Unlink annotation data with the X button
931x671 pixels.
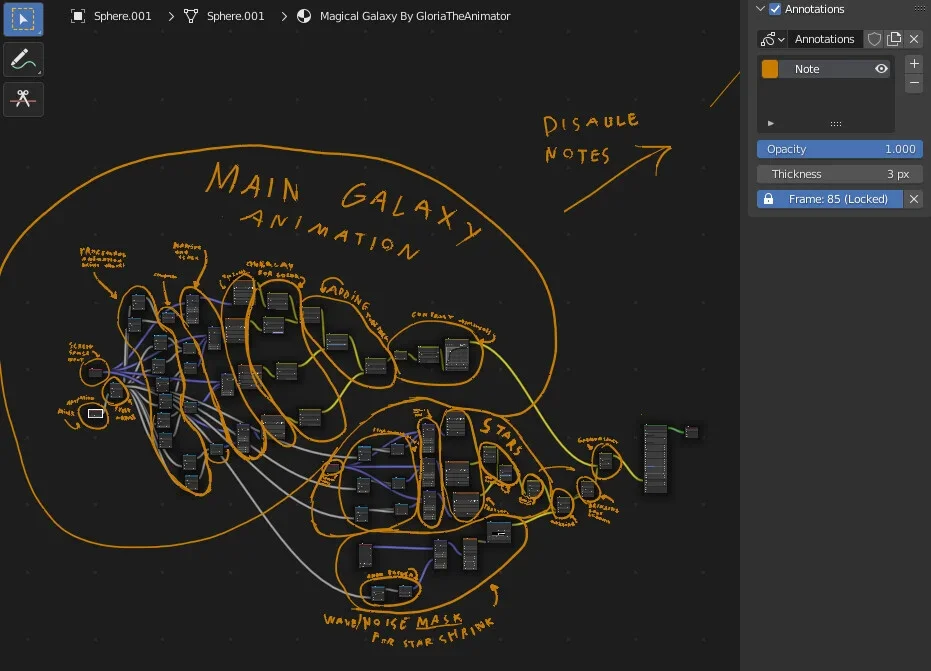[913, 39]
